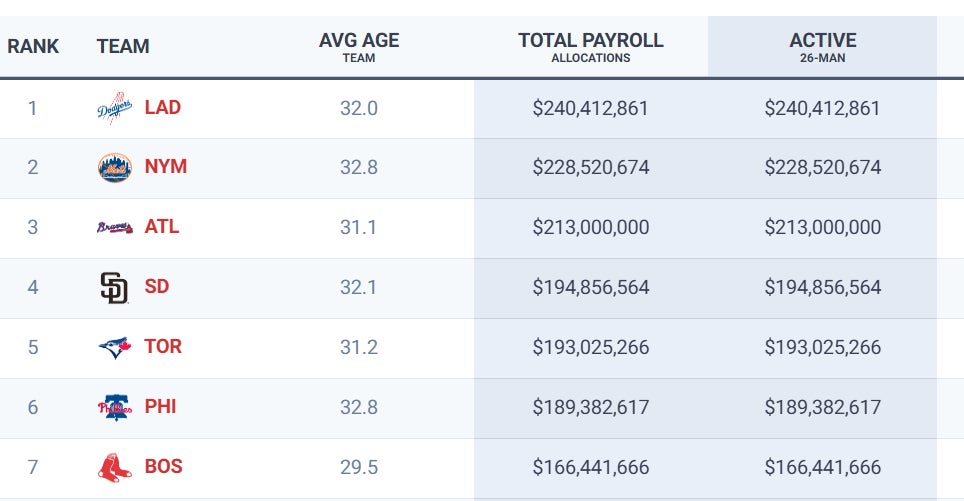964x501 pixels.
Task: Visit the TOR team link
Action: (163, 347)
